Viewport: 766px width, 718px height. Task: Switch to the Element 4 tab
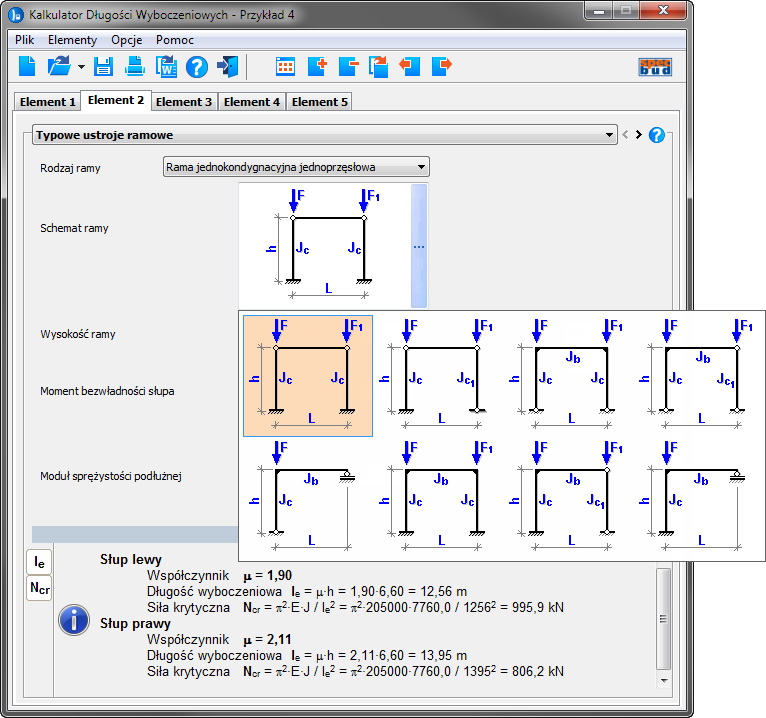point(252,102)
